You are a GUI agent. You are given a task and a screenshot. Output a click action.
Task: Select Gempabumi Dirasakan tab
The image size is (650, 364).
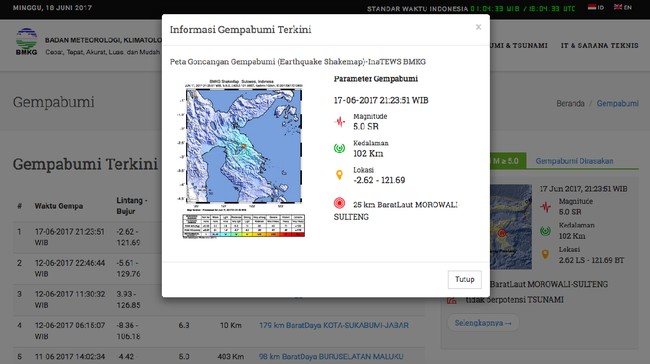[574, 161]
